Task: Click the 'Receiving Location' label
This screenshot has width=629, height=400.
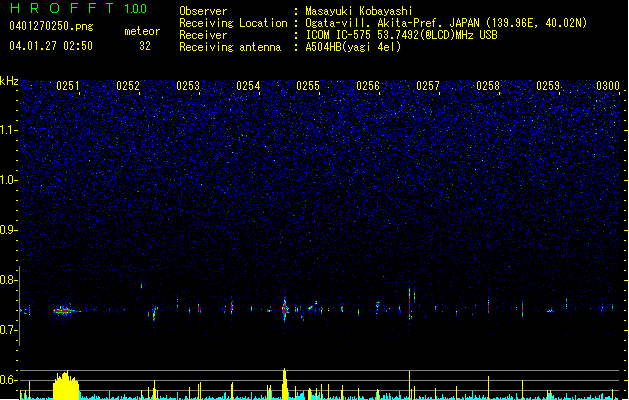Action: tap(233, 23)
